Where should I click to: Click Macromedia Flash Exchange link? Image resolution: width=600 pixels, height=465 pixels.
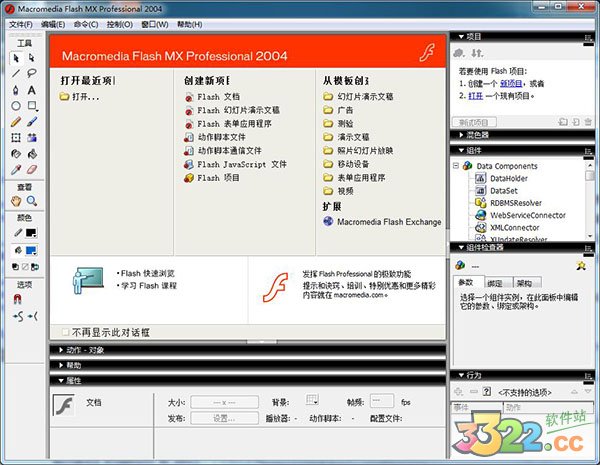tap(388, 222)
